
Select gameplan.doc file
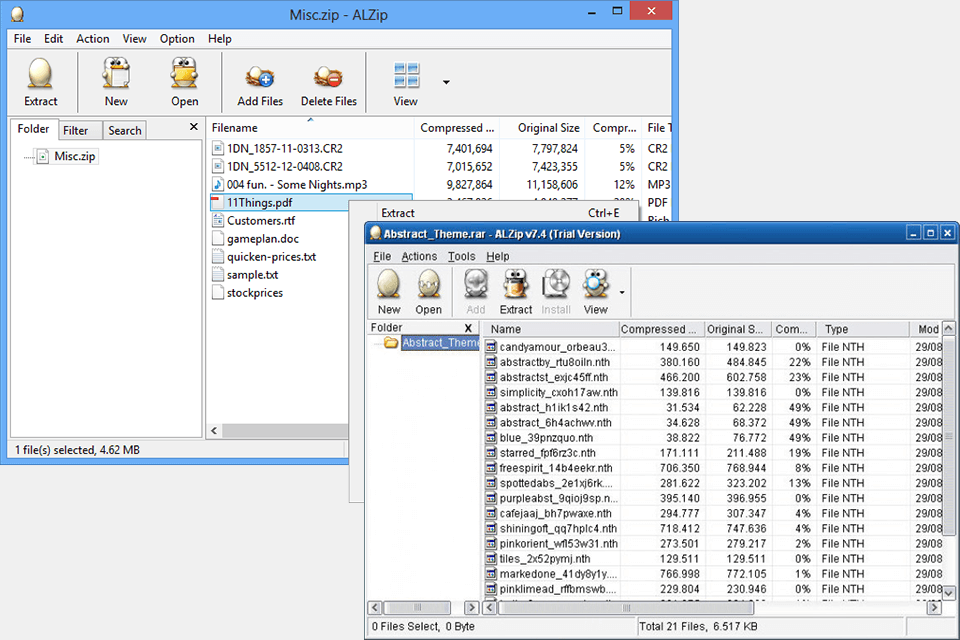coord(263,239)
